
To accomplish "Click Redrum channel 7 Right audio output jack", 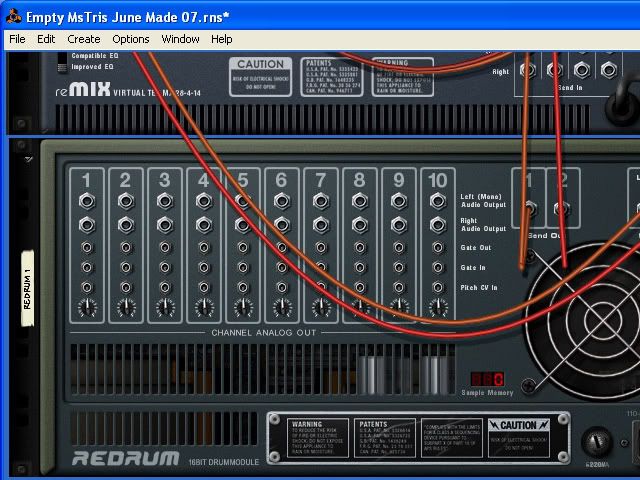I will [x=321, y=225].
